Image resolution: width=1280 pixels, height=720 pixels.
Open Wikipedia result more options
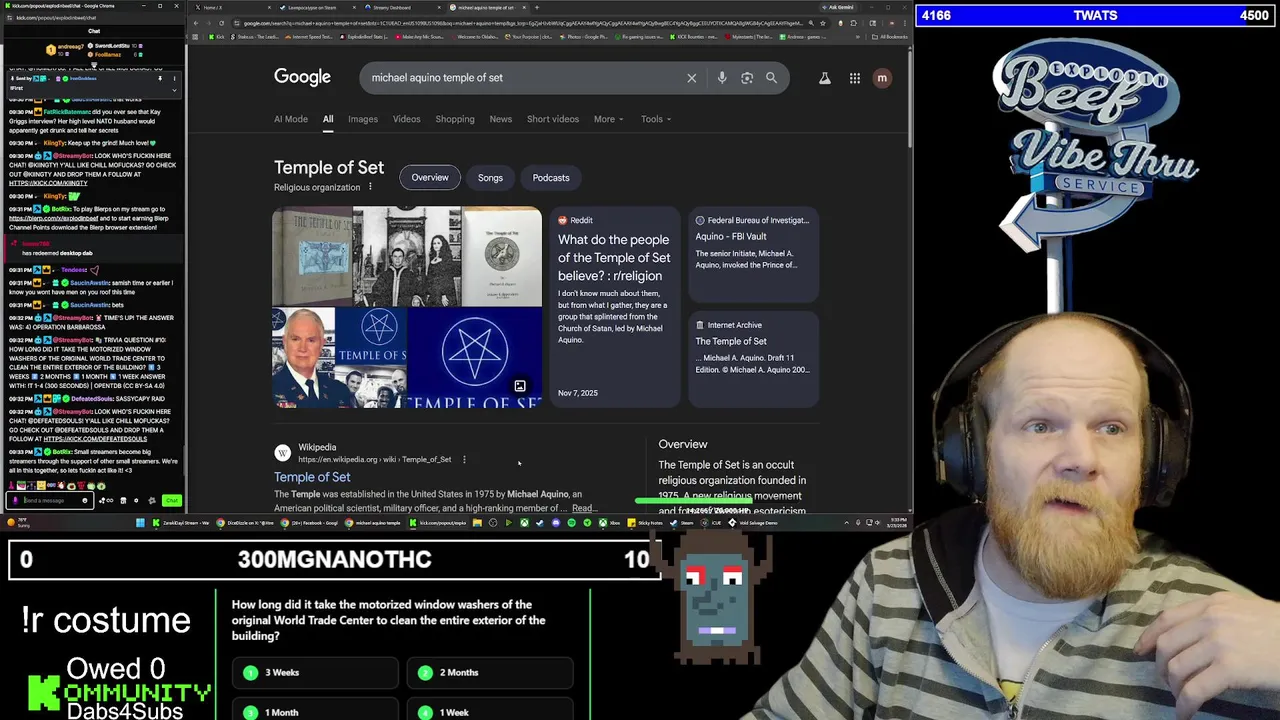464,460
